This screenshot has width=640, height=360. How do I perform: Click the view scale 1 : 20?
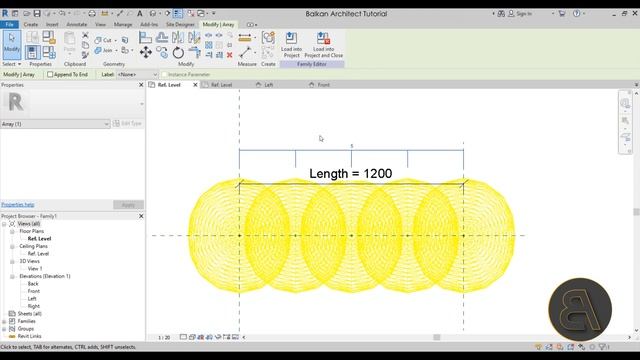pyautogui.click(x=164, y=338)
